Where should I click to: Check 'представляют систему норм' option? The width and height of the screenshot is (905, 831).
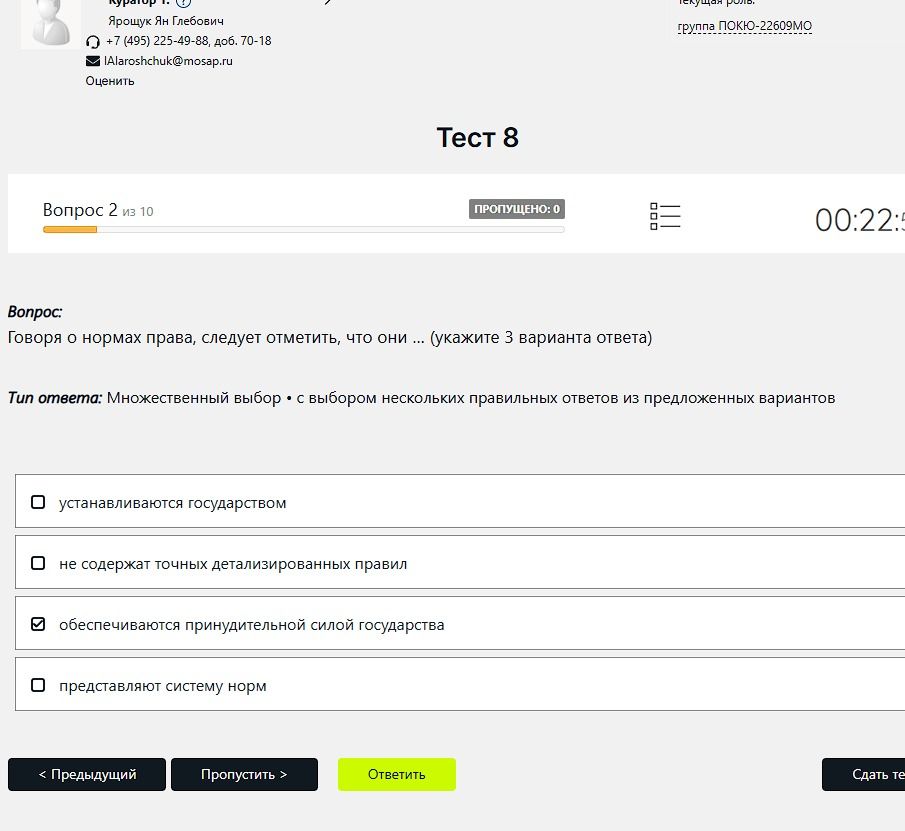pos(38,685)
